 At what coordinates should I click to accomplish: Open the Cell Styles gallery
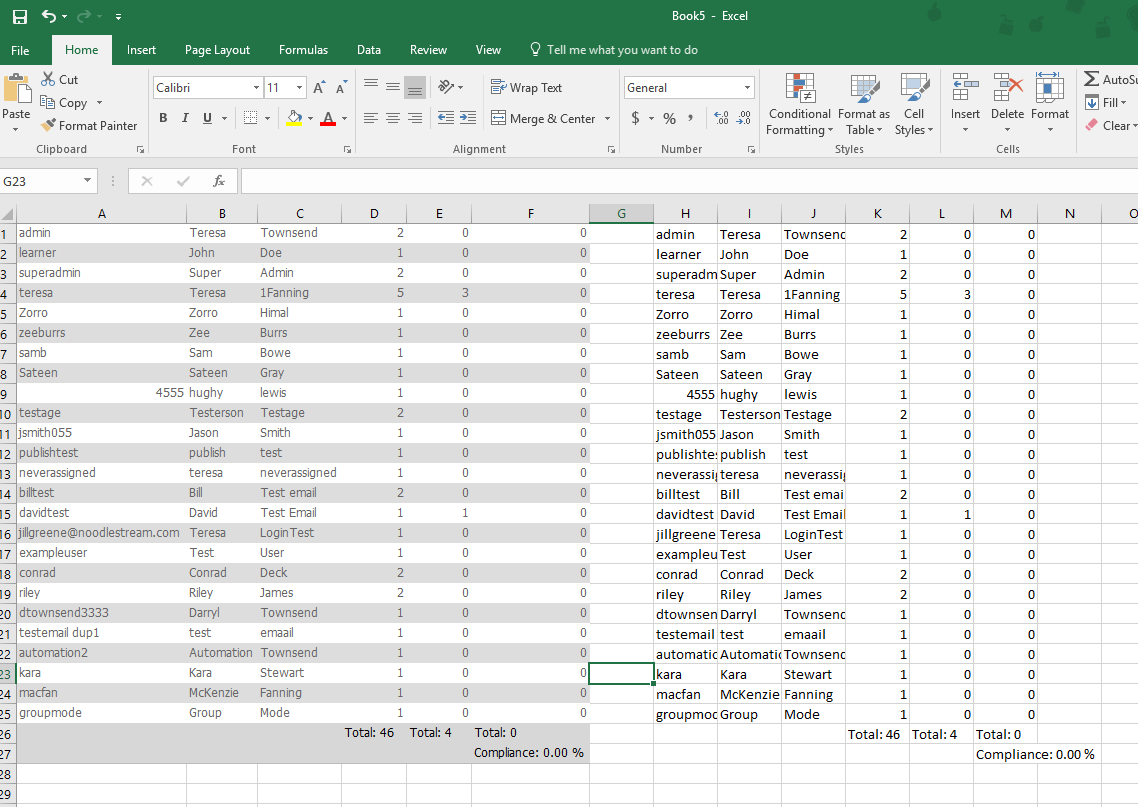tap(914, 105)
